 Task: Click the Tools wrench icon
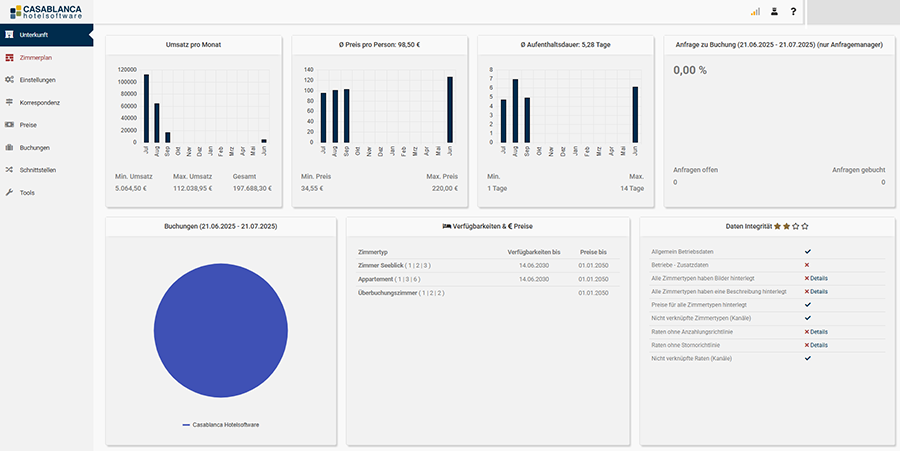tap(9, 192)
